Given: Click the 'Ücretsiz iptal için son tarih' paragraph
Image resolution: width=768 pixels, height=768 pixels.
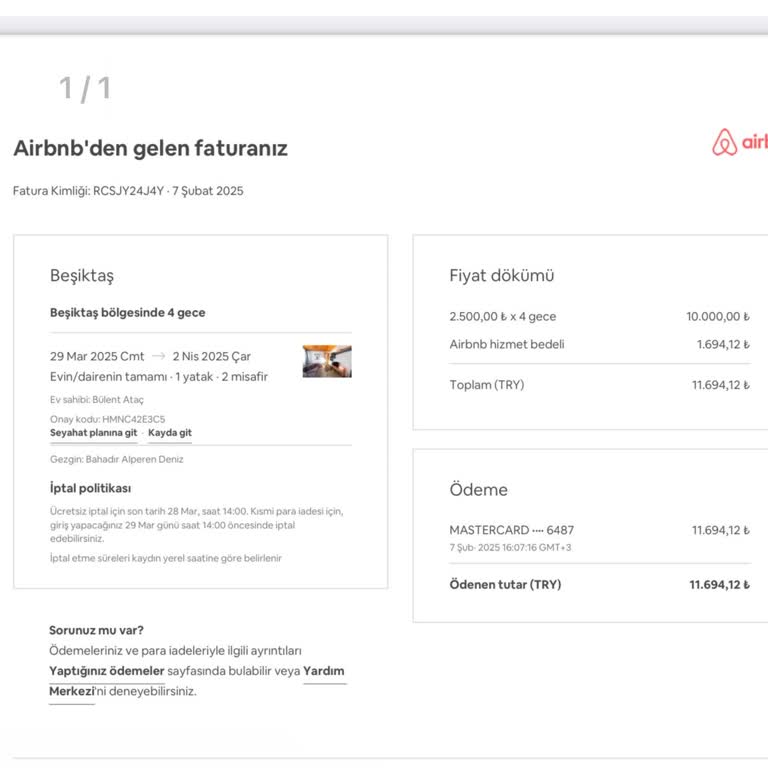Looking at the screenshot, I should tap(196, 525).
